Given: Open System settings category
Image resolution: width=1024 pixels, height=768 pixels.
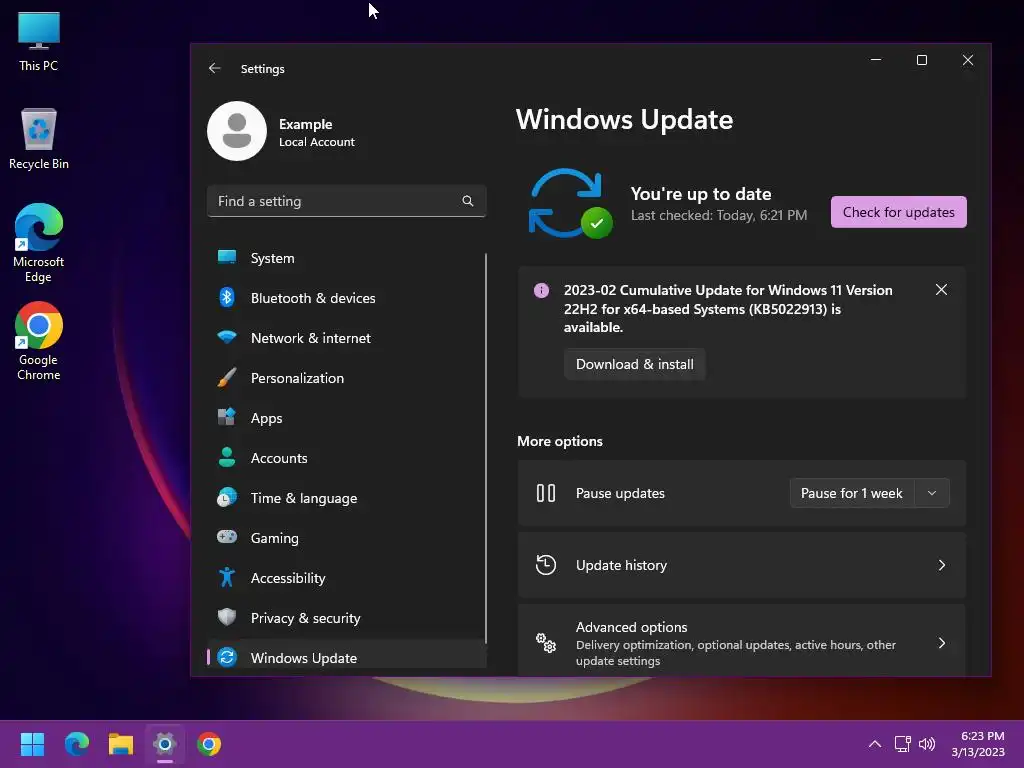Looking at the screenshot, I should pyautogui.click(x=346, y=258).
